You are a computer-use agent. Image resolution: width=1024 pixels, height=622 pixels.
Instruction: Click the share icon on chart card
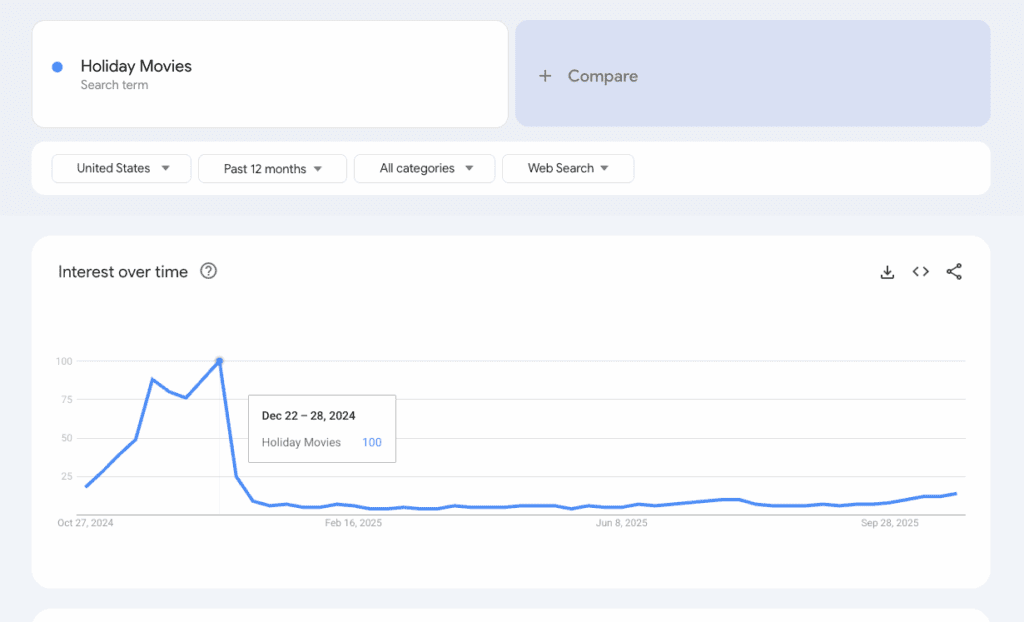954,272
